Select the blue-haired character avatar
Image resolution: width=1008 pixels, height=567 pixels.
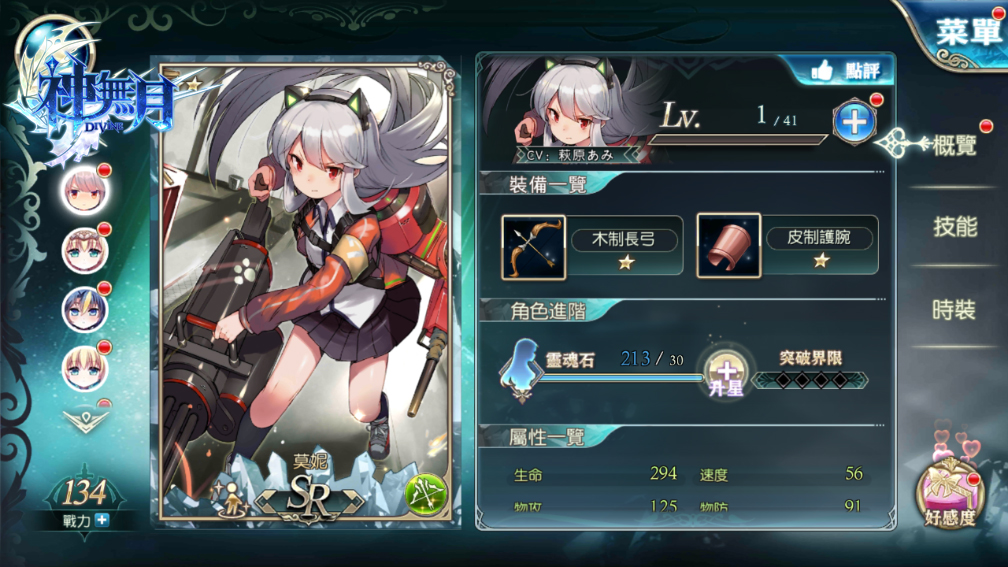[85, 309]
